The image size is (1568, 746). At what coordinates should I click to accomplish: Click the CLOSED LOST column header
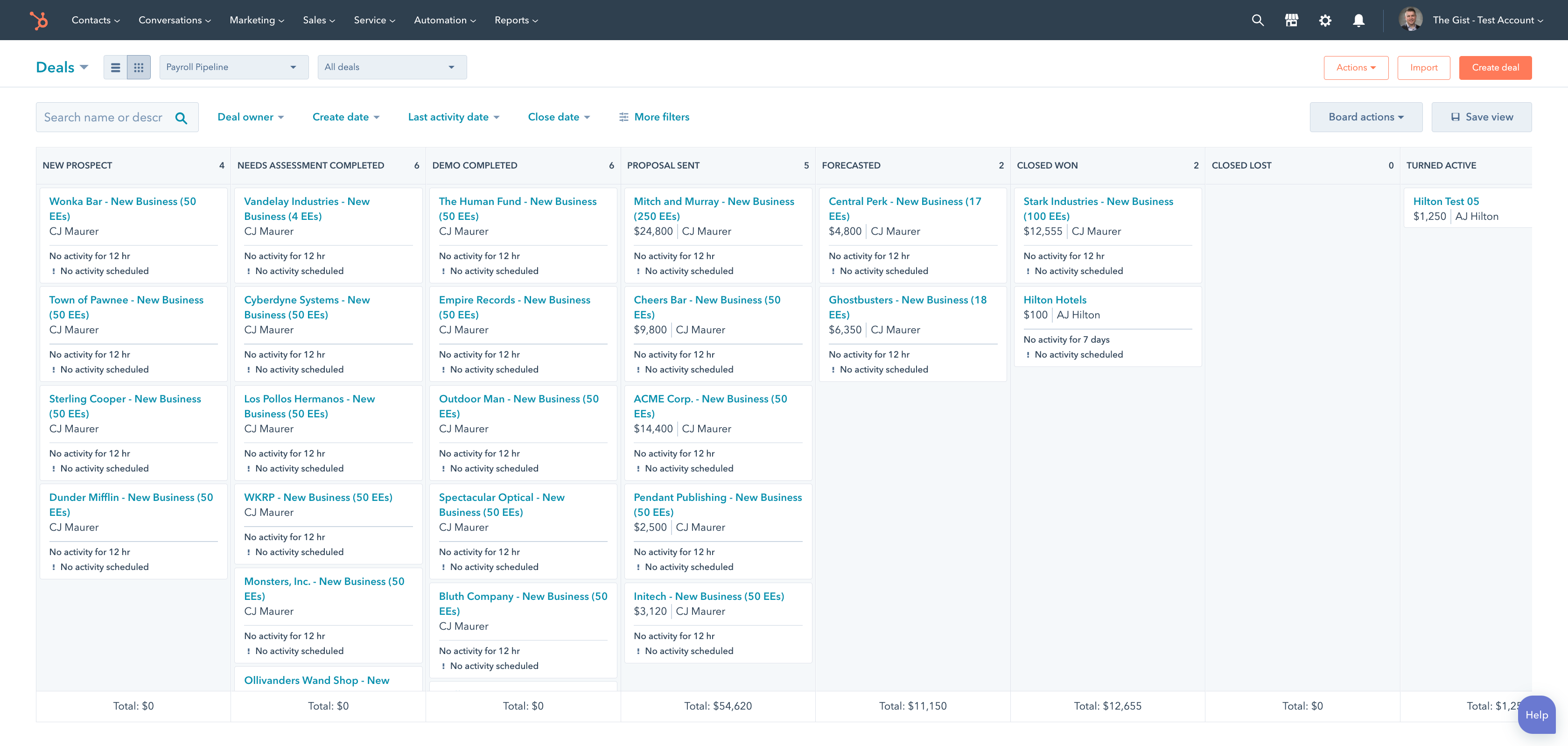coord(1302,165)
